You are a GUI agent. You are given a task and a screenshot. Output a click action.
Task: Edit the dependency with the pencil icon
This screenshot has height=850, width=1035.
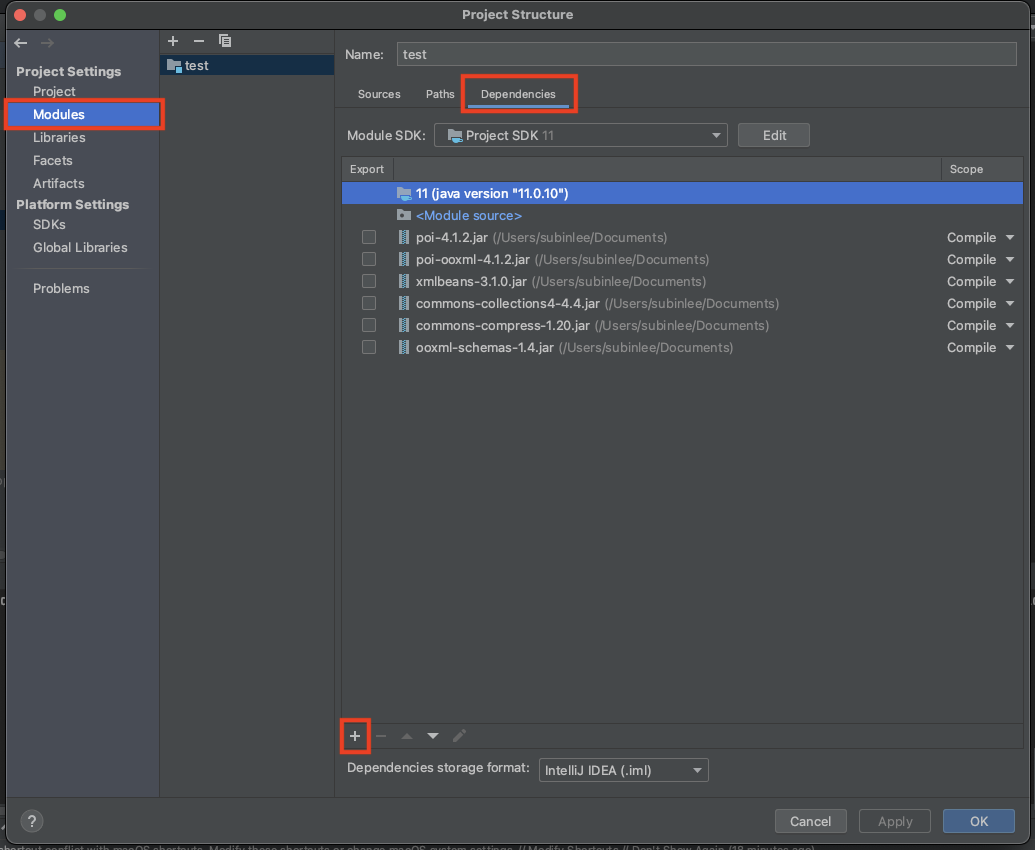[459, 736]
